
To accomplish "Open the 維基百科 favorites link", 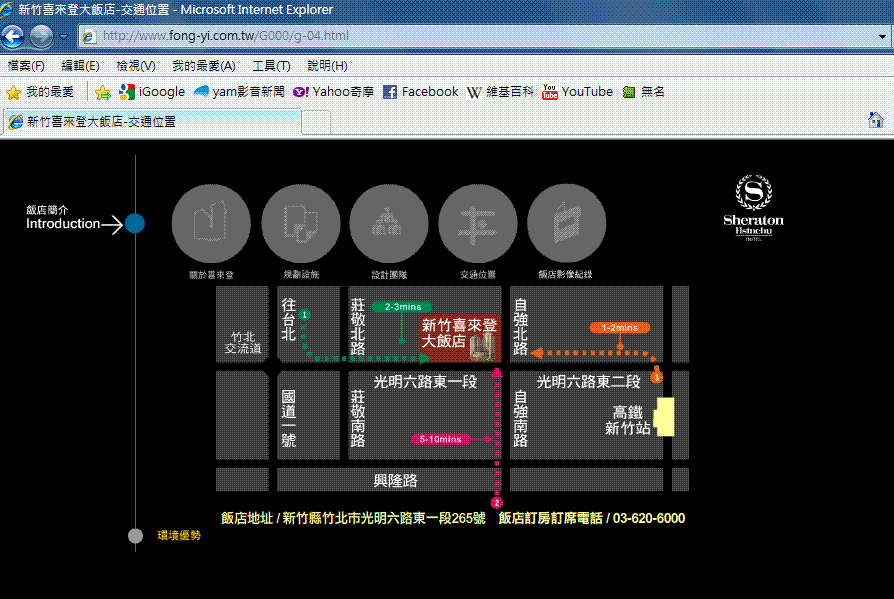I will [x=500, y=92].
